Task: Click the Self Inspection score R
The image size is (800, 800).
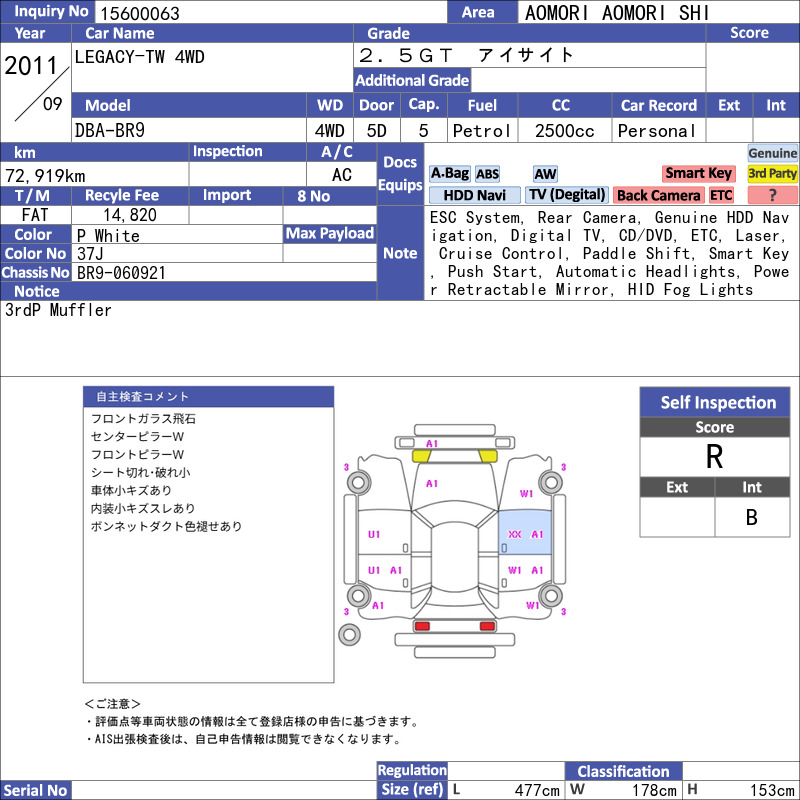Action: click(715, 457)
